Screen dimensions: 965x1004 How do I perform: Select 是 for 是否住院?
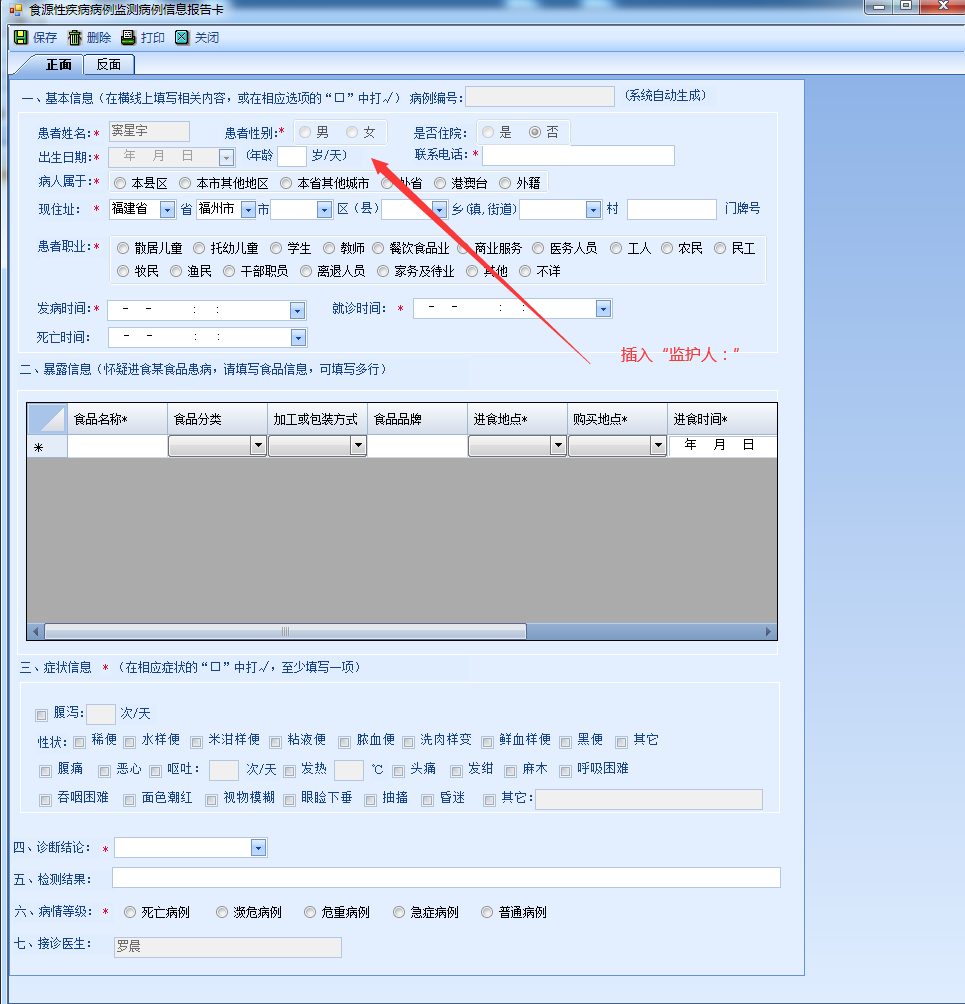pyautogui.click(x=489, y=133)
